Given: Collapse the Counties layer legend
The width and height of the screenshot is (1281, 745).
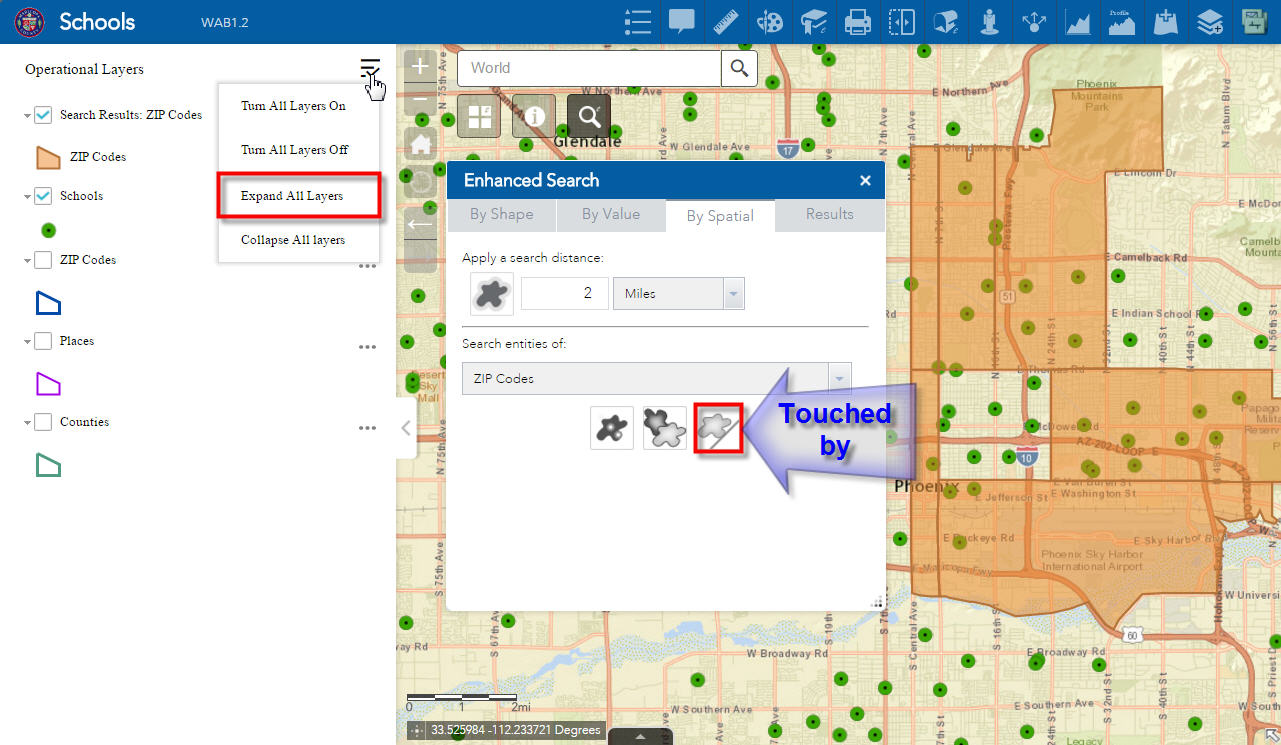Looking at the screenshot, I should 27,423.
